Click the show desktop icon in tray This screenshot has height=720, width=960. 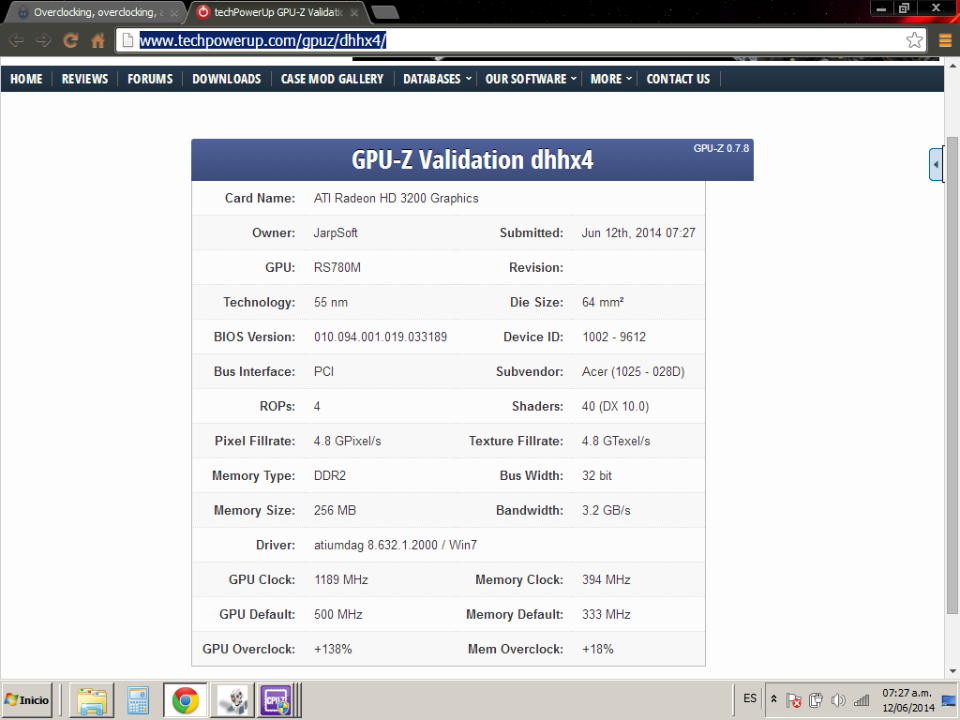(949, 700)
